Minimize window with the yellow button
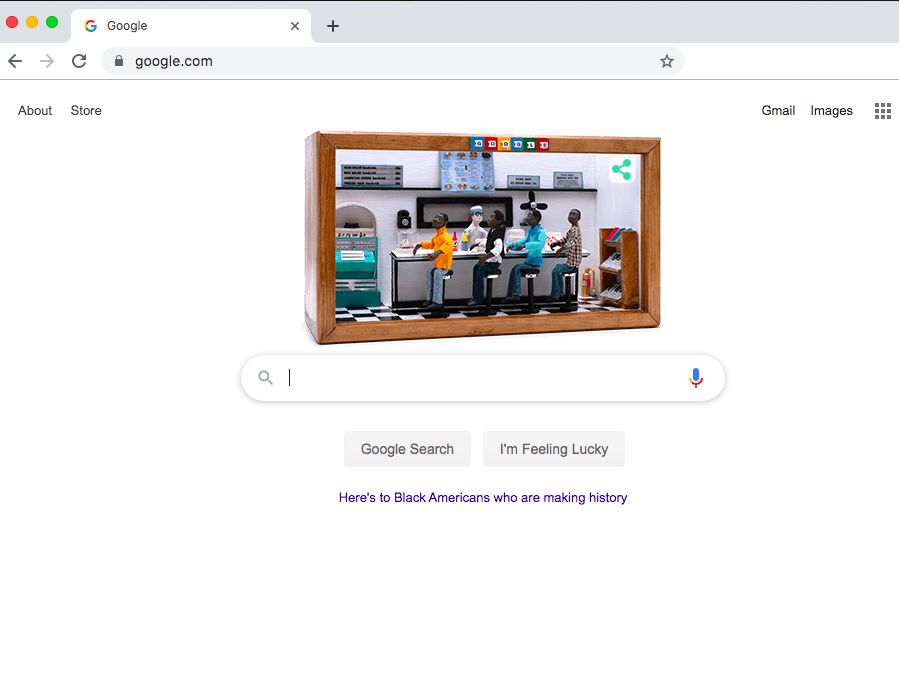This screenshot has width=899, height=693. tap(32, 22)
